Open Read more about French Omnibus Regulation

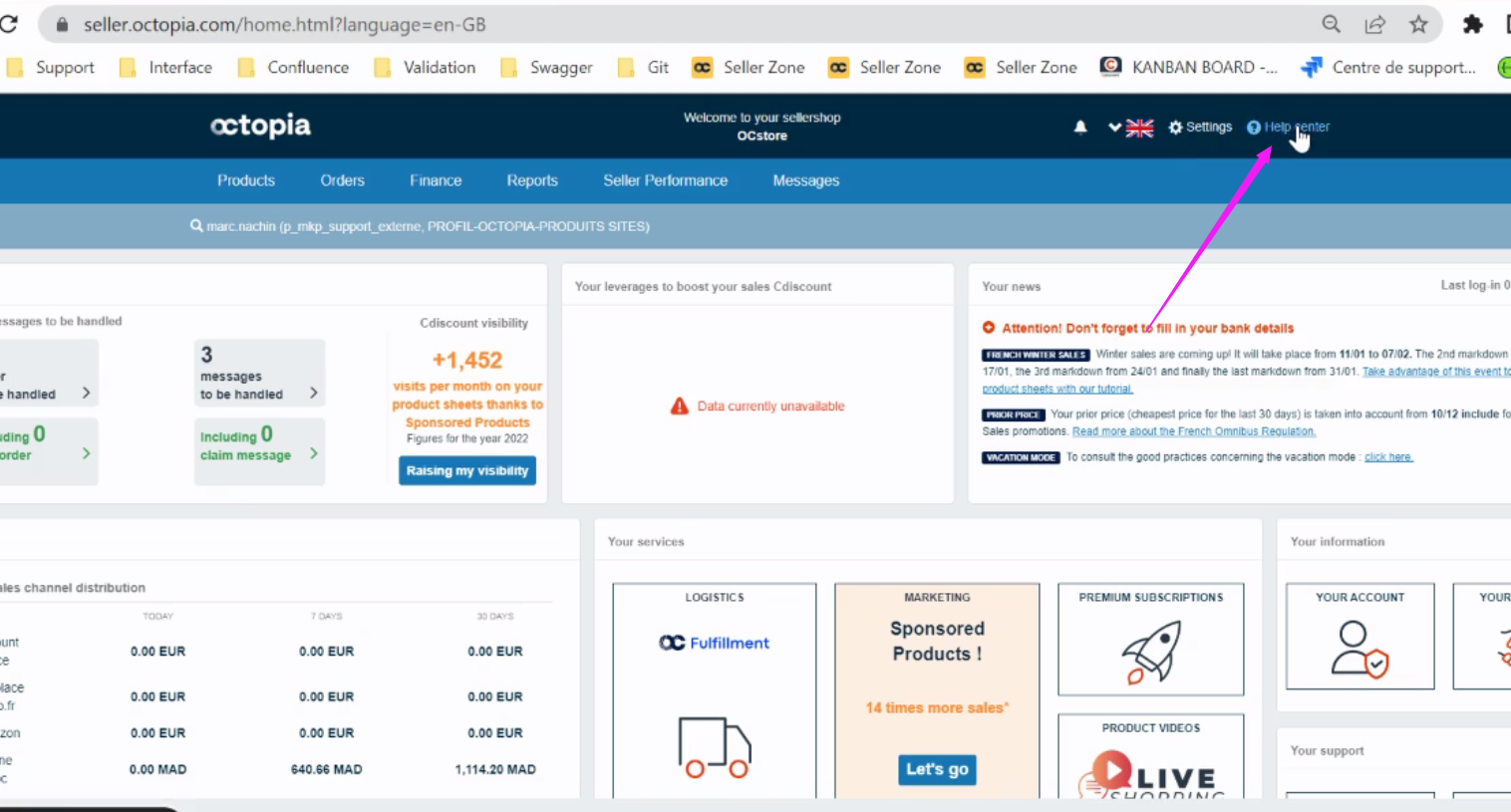click(x=1194, y=431)
